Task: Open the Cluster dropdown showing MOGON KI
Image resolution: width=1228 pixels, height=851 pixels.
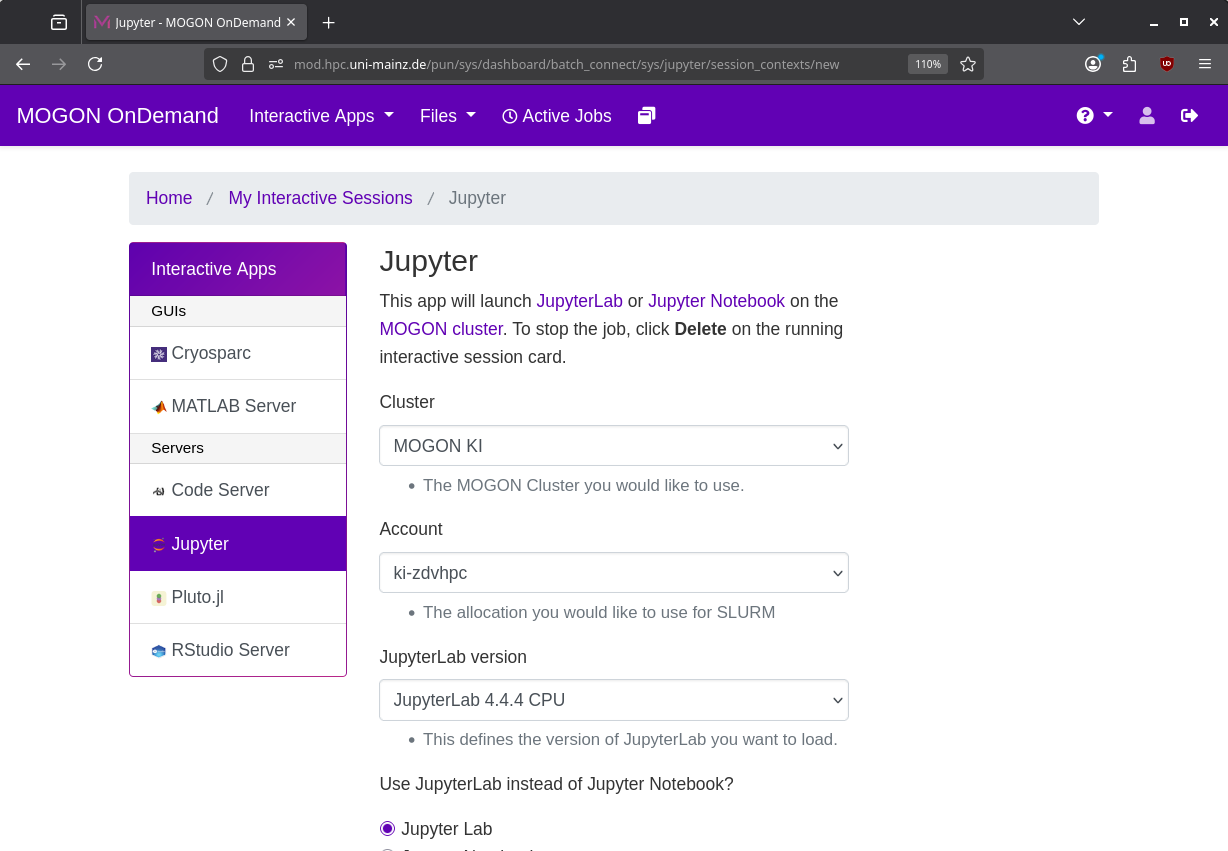Action: click(614, 446)
